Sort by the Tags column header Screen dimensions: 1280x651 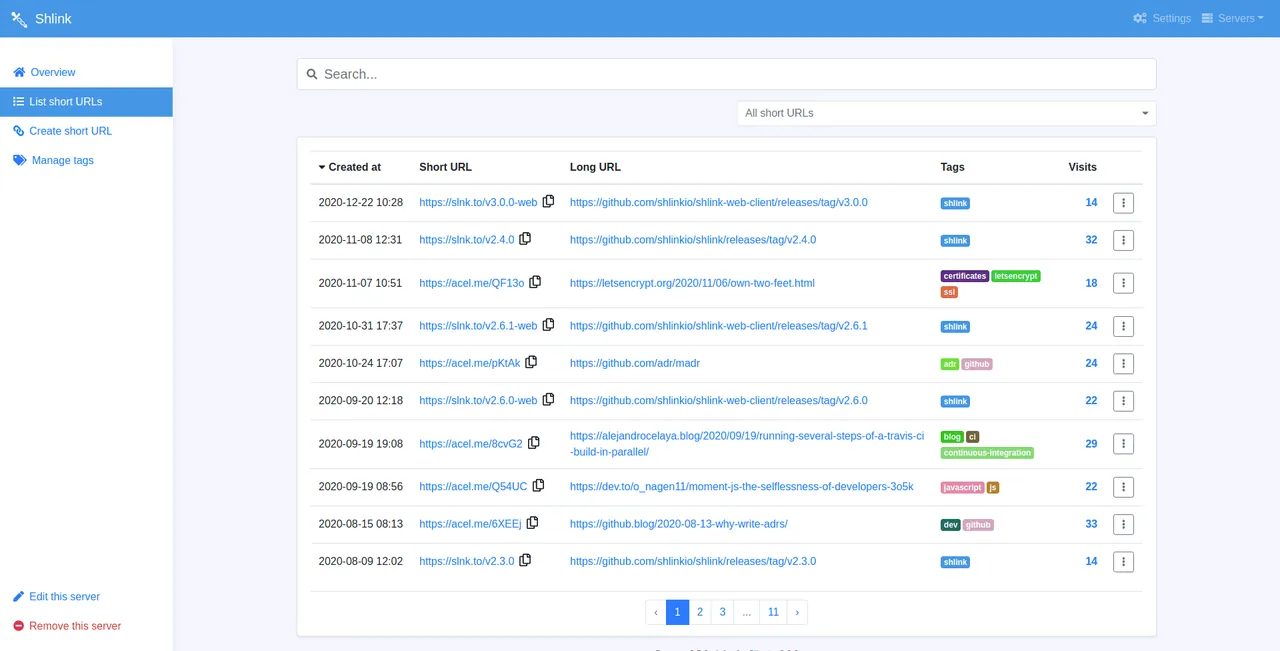(952, 167)
